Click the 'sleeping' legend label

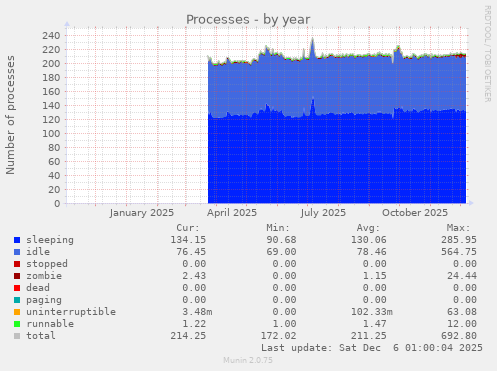click(x=50, y=240)
